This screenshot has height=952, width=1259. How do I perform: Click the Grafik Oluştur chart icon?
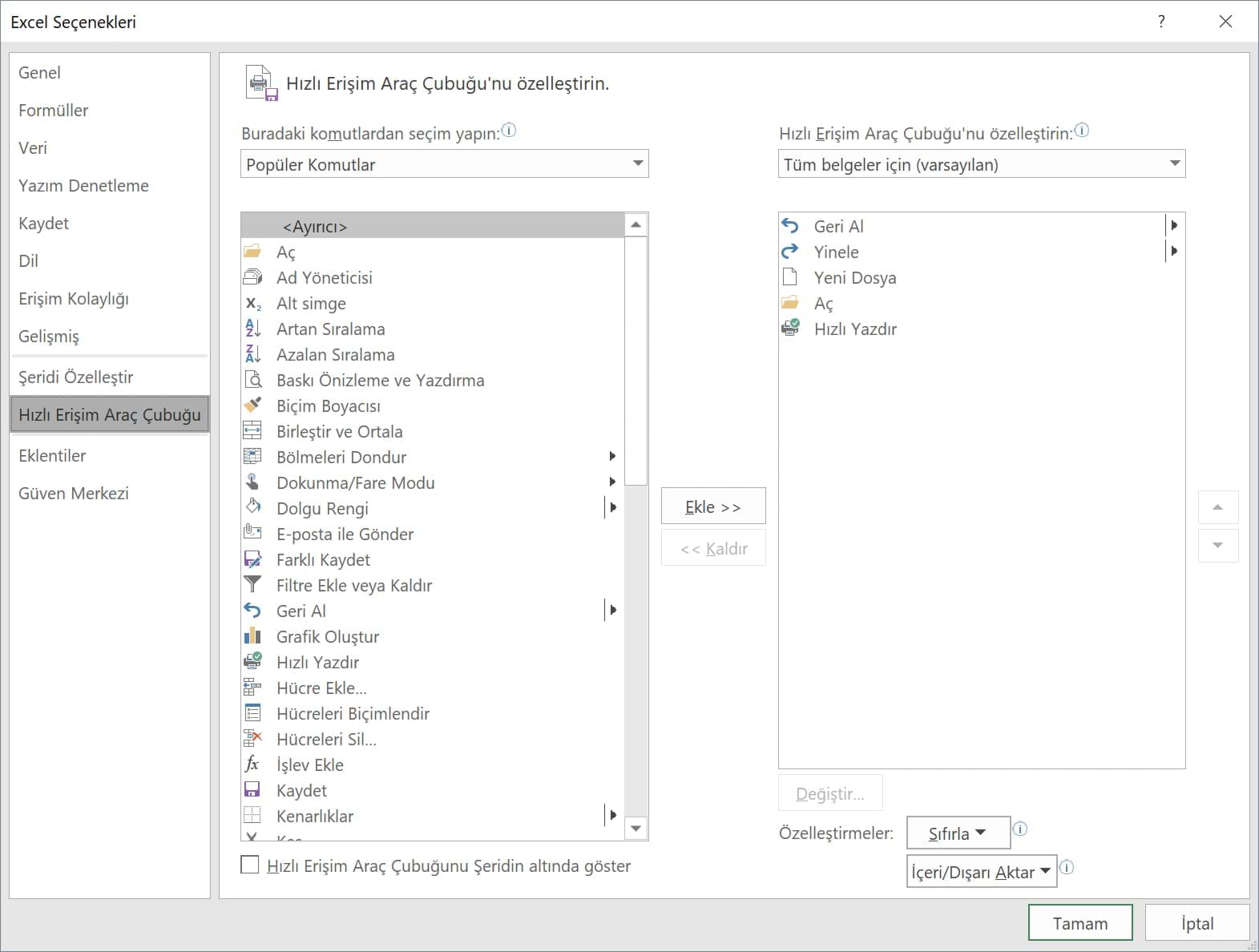tap(252, 636)
